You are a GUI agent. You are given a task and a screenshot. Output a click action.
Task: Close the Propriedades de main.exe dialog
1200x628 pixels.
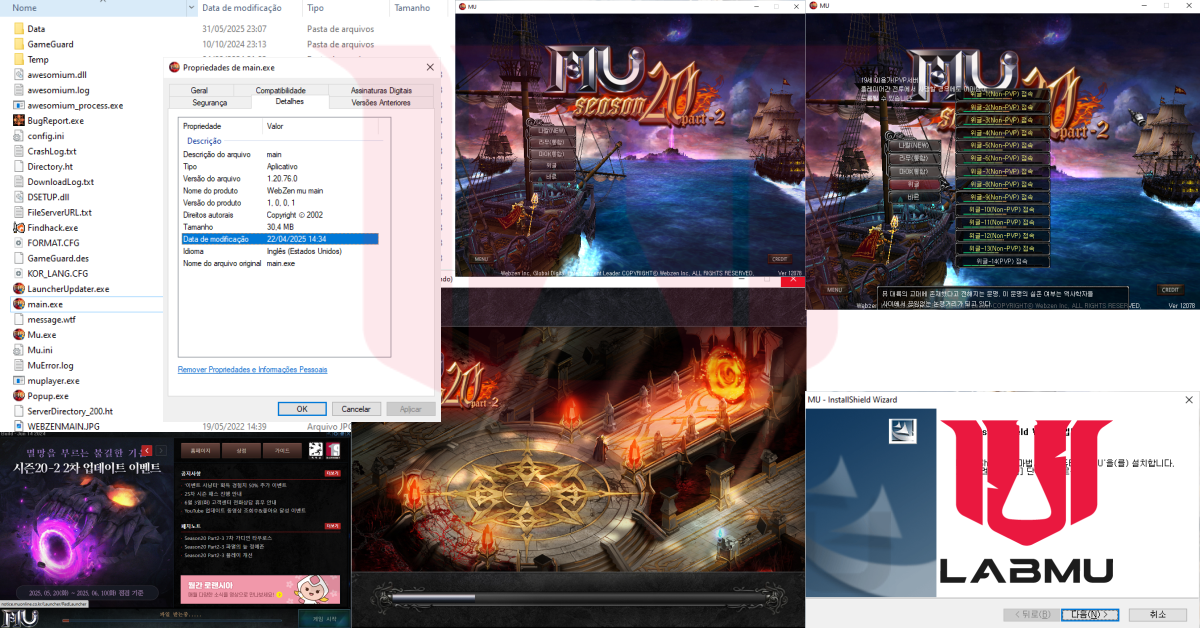pyautogui.click(x=430, y=67)
